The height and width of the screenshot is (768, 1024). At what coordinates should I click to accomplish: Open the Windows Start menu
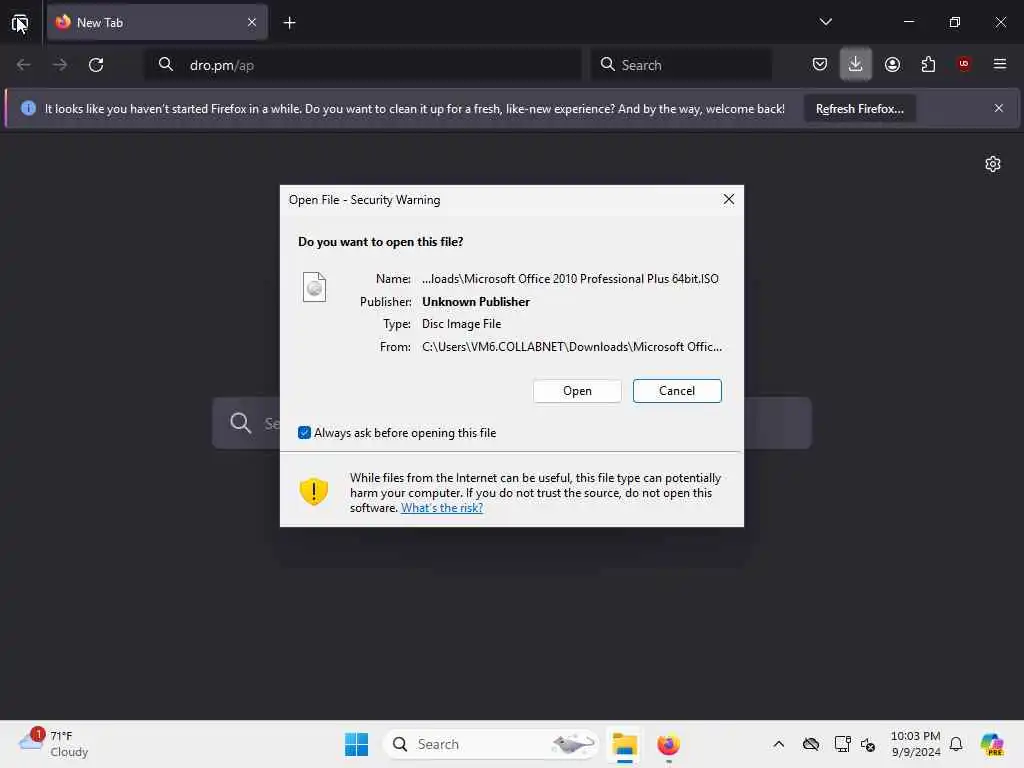point(357,744)
